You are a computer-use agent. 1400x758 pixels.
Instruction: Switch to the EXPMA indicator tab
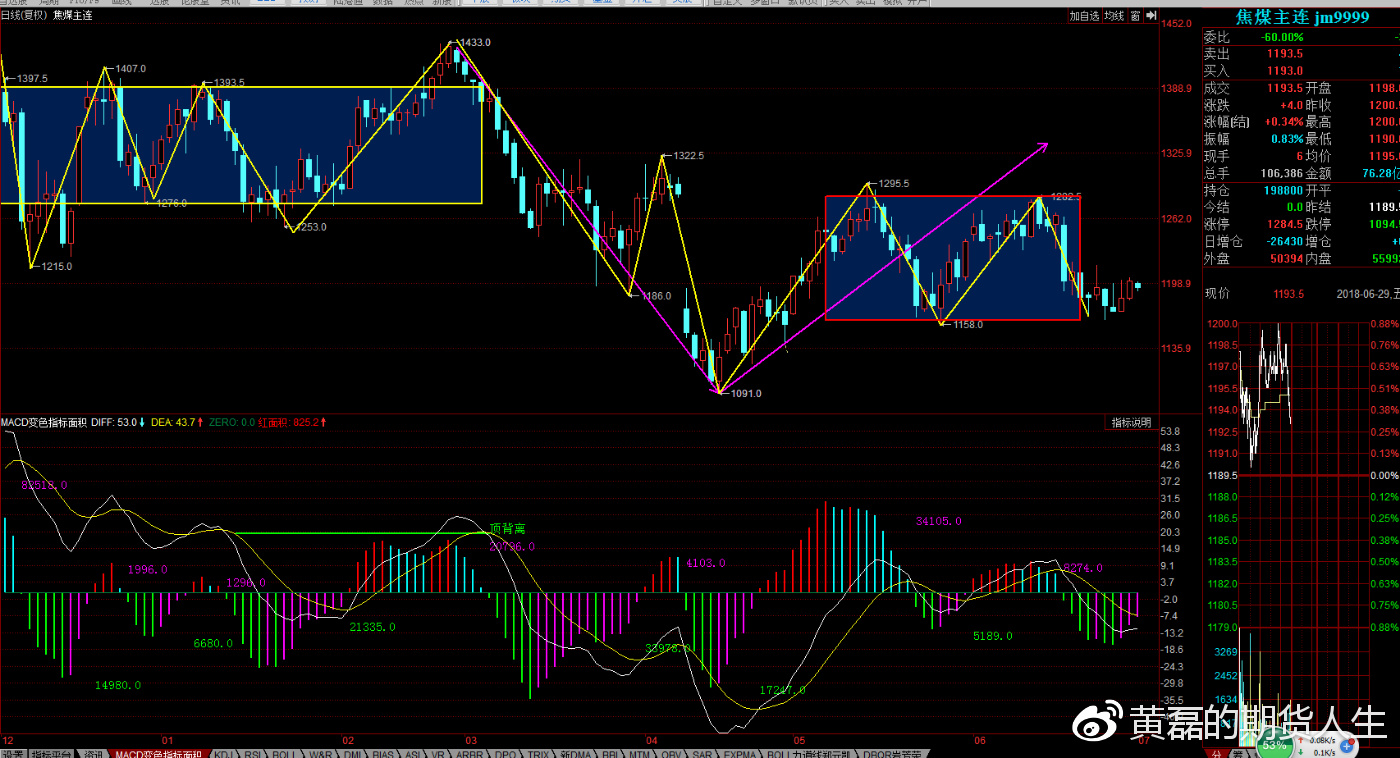point(740,754)
